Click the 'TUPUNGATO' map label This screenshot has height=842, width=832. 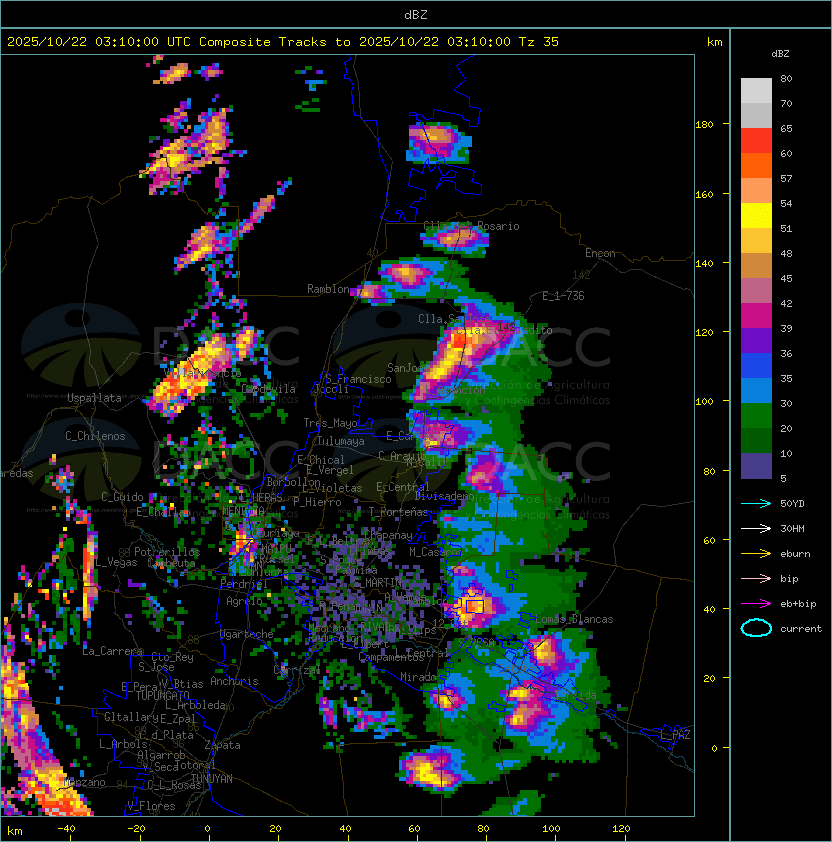click(162, 696)
